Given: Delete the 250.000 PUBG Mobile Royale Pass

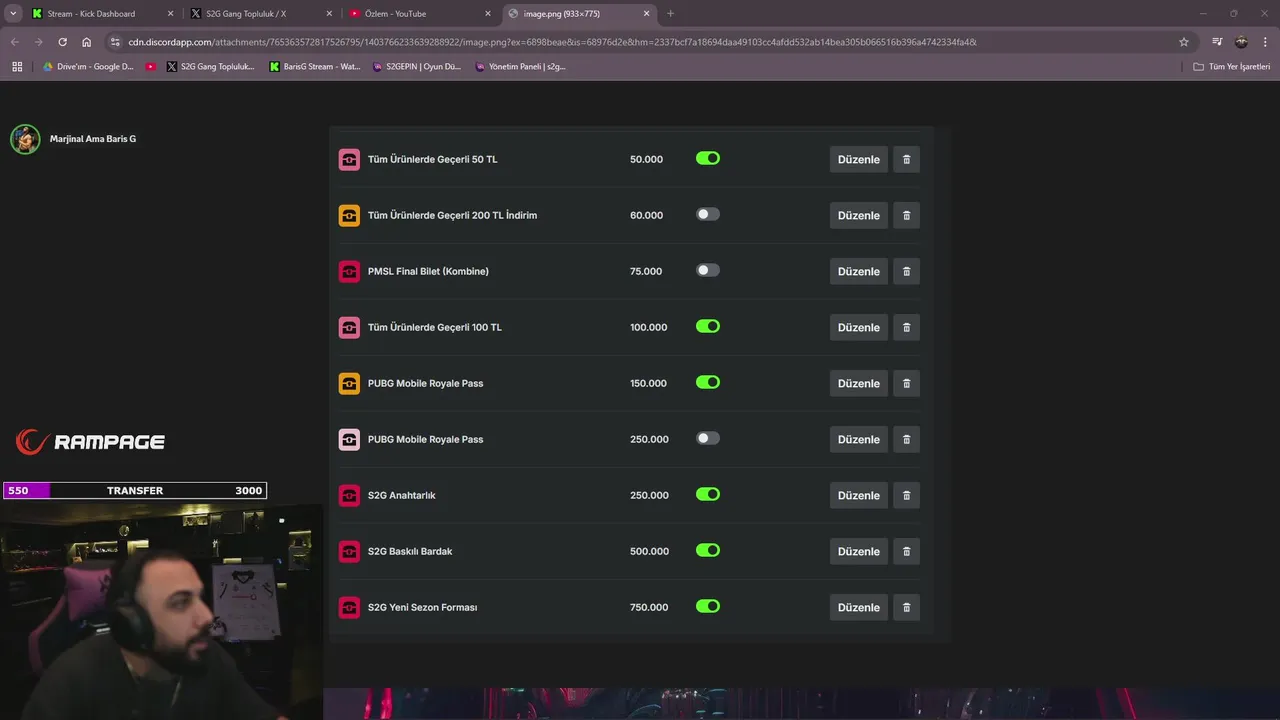Looking at the screenshot, I should tap(906, 439).
